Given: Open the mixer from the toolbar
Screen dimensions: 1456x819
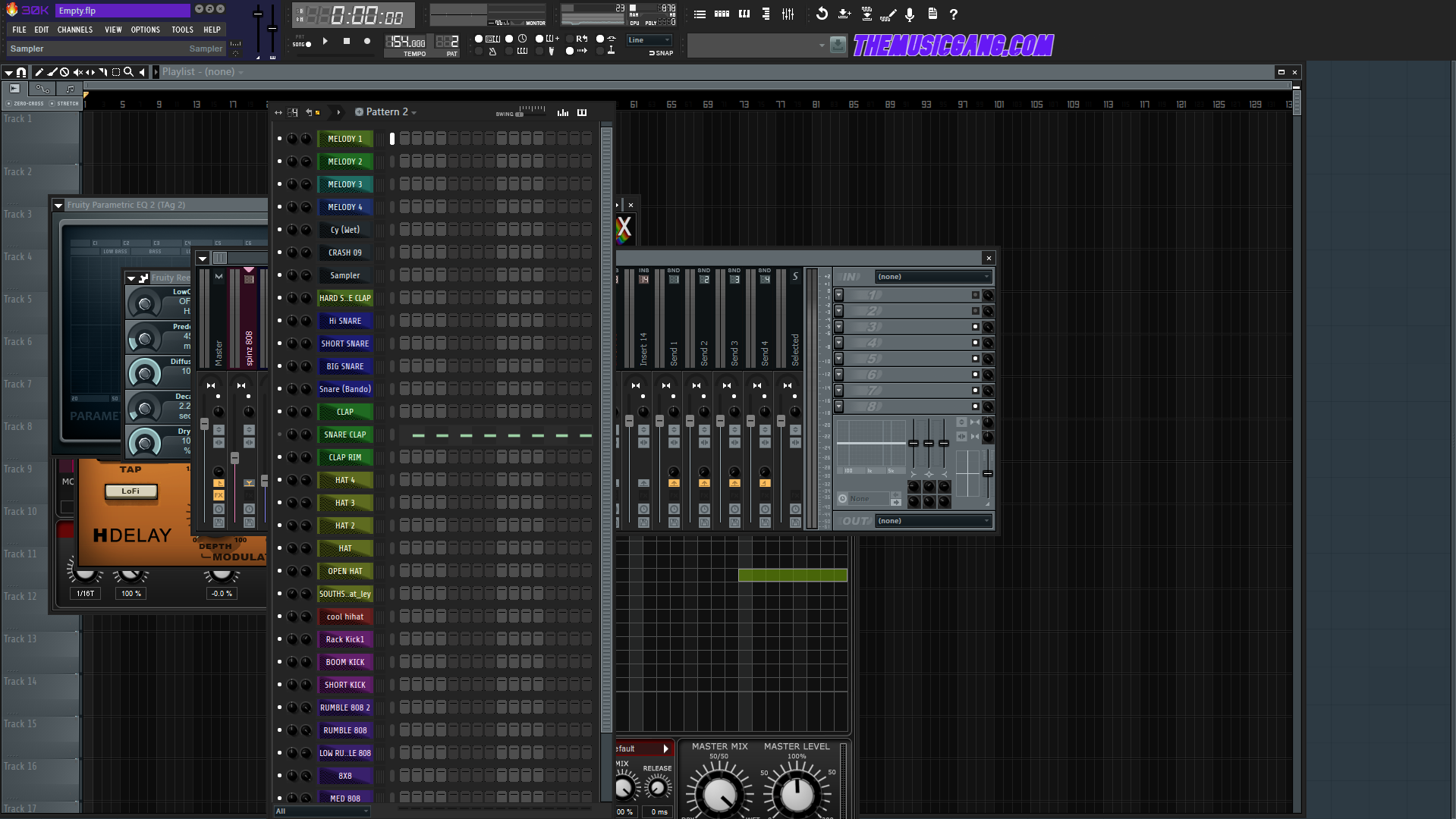Looking at the screenshot, I should point(788,14).
